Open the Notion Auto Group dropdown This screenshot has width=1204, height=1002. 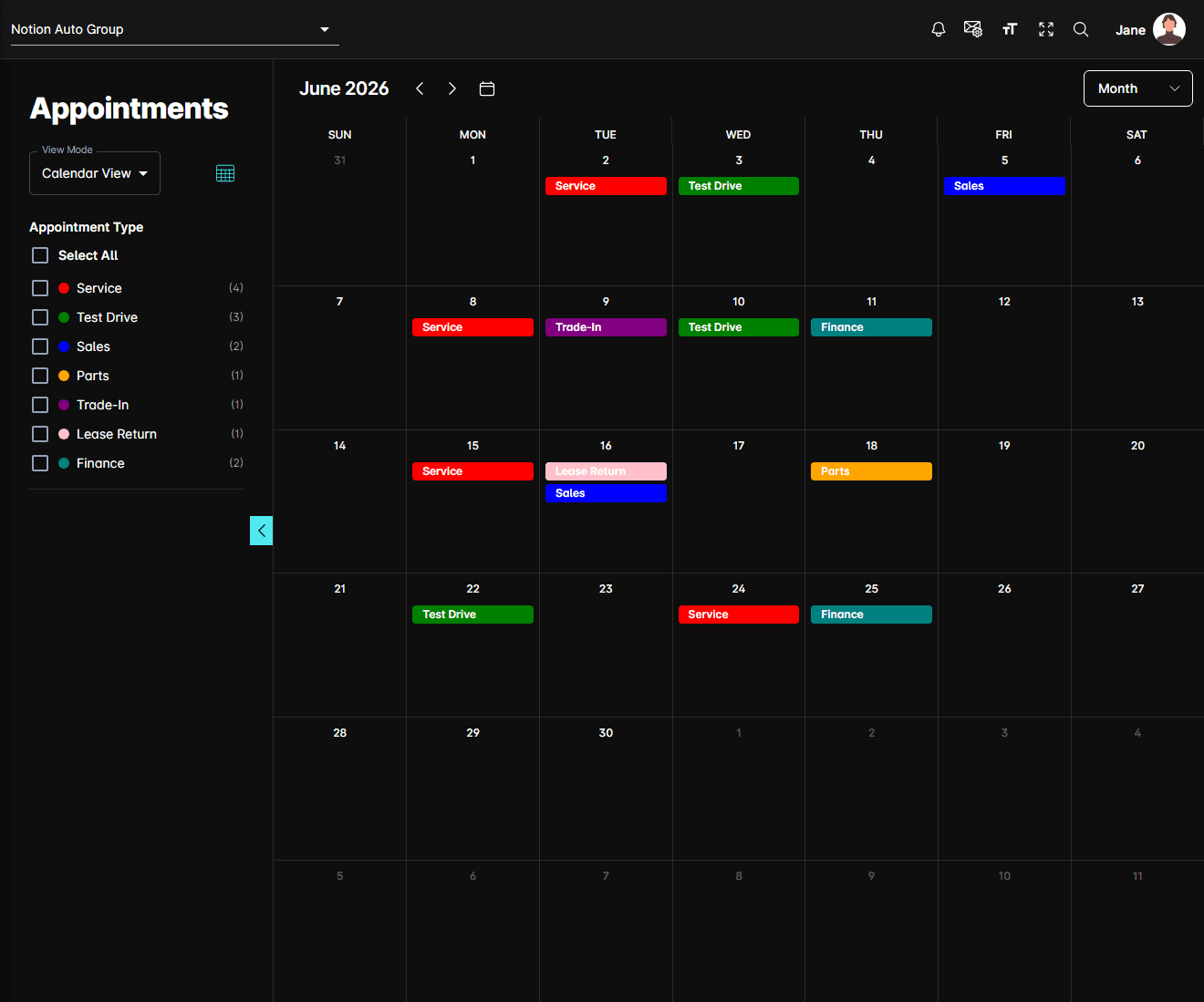coord(174,29)
